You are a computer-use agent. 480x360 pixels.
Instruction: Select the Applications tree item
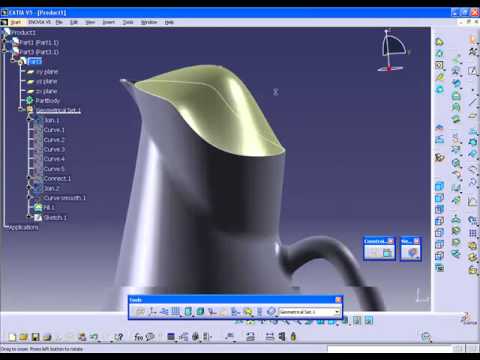[23, 227]
